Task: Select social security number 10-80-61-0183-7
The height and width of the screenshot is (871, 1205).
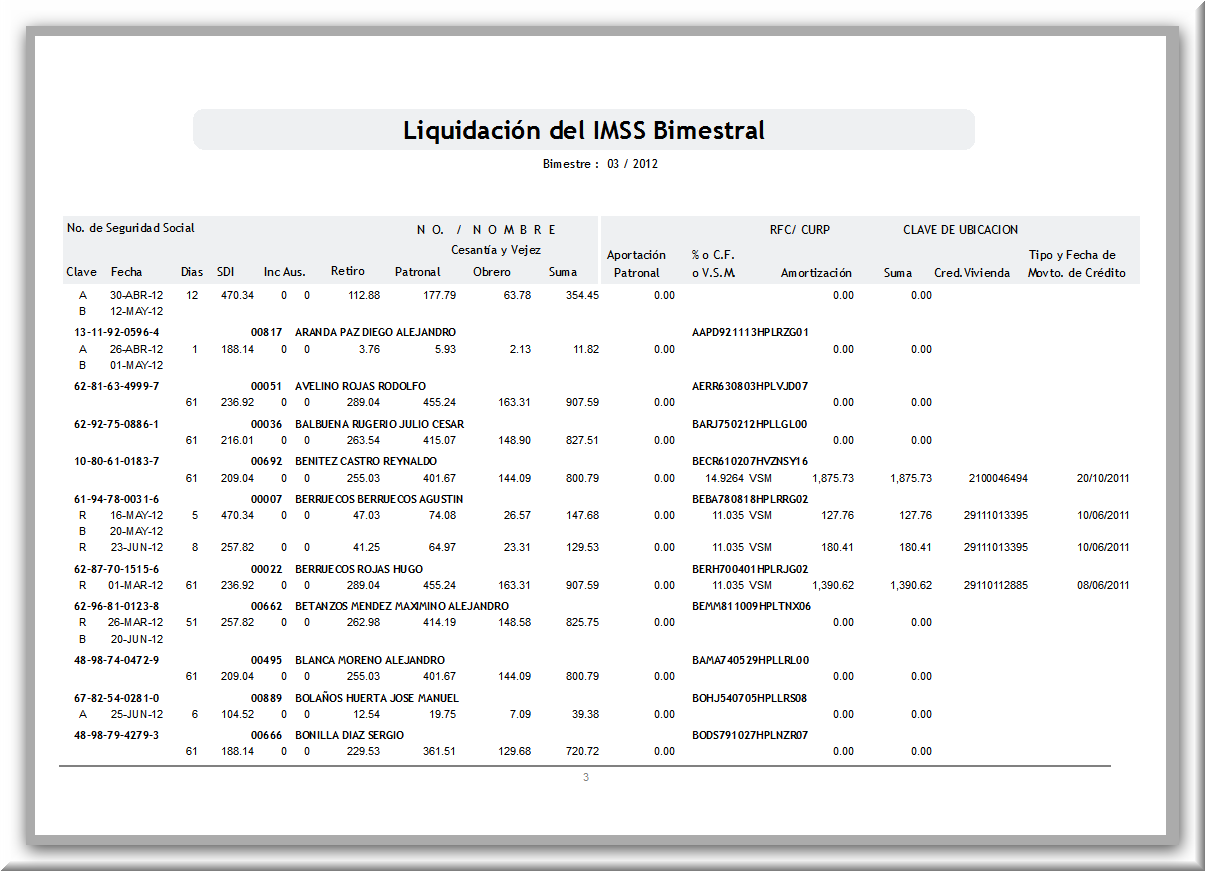Action: pos(116,461)
